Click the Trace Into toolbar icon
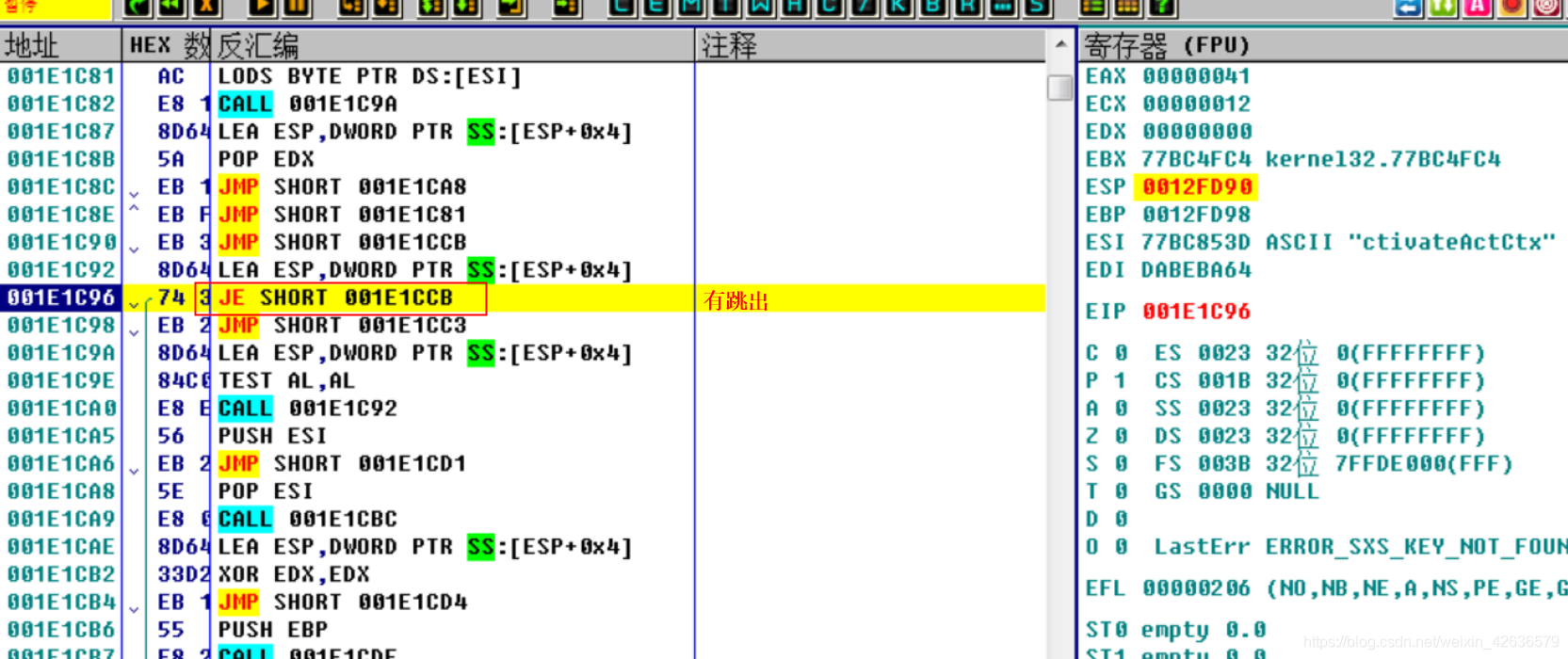 coord(431,8)
